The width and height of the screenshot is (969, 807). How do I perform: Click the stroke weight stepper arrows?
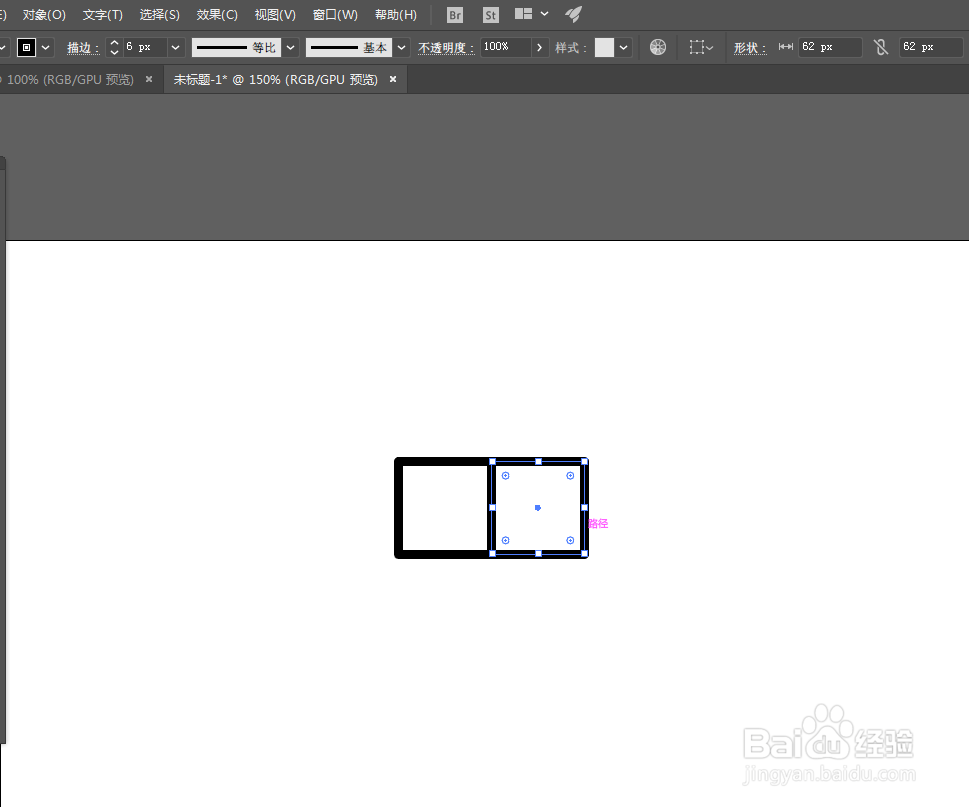pyautogui.click(x=114, y=48)
